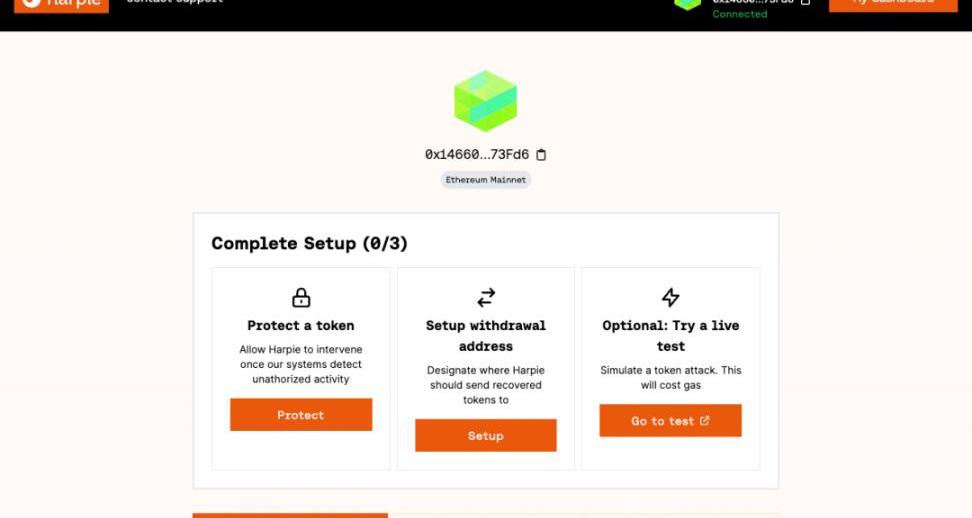Open My Dashboard from the header
This screenshot has width=972, height=518.
[893, 4]
